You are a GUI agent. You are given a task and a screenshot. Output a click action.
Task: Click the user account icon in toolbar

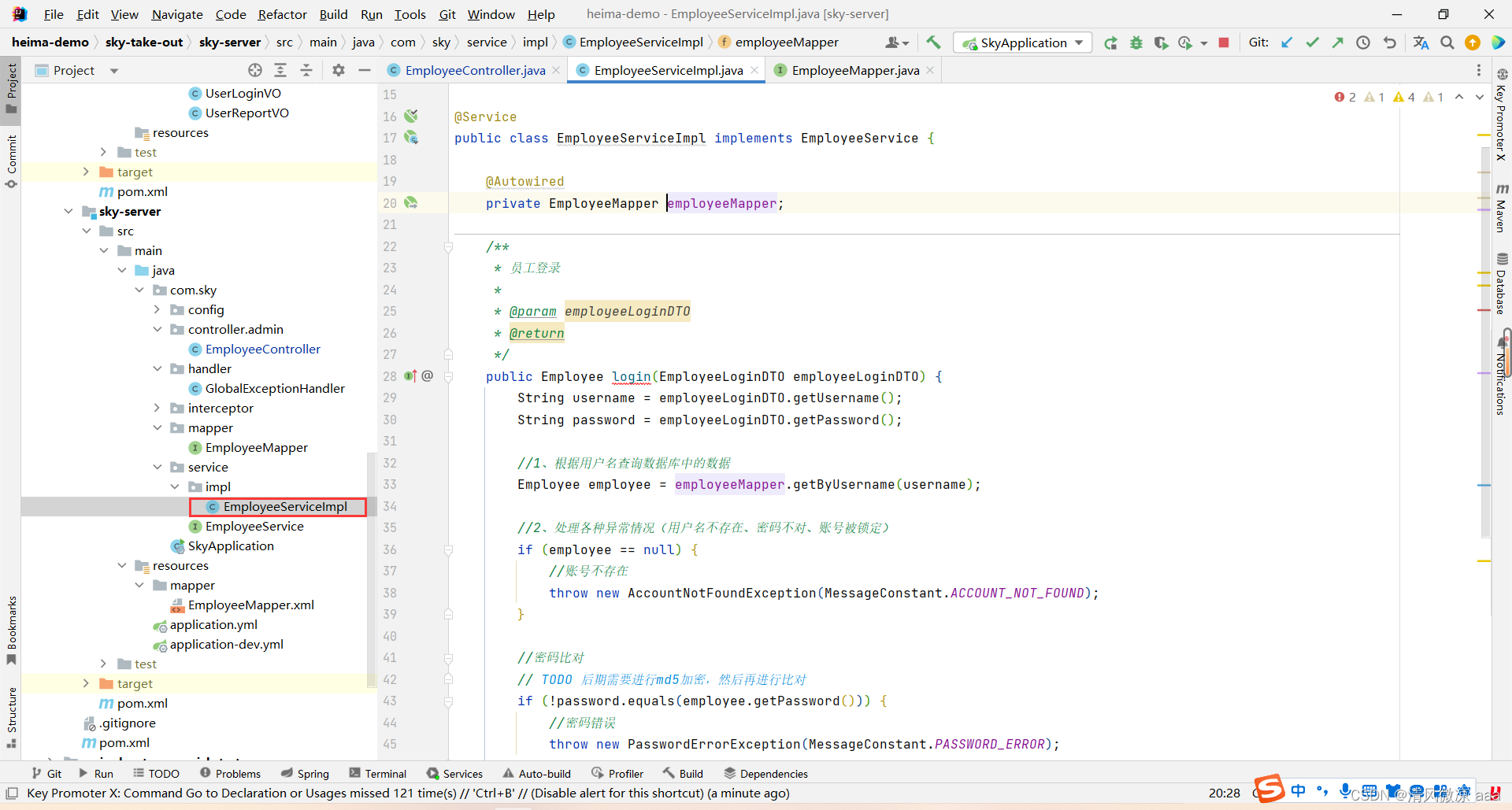coord(897,43)
